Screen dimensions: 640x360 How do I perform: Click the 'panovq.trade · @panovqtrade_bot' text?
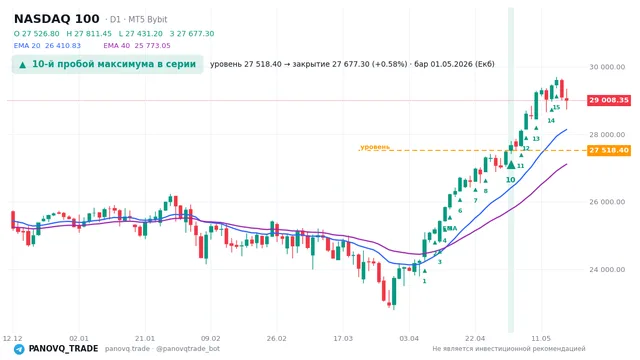(162, 349)
